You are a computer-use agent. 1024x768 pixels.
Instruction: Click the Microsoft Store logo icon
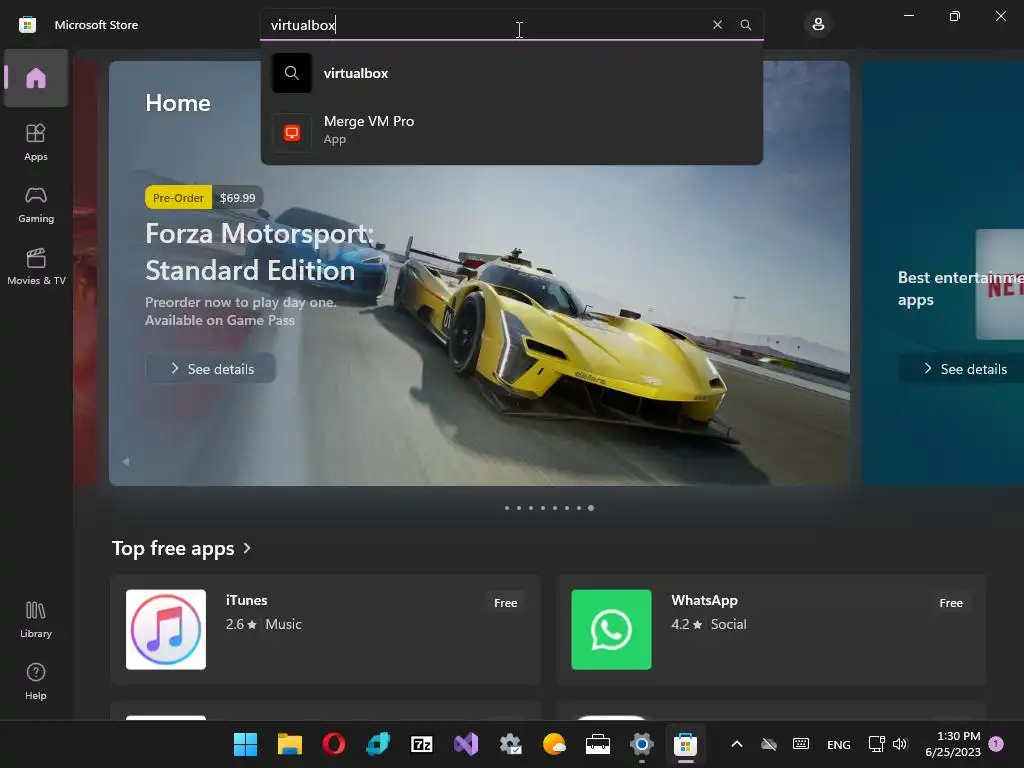(27, 25)
